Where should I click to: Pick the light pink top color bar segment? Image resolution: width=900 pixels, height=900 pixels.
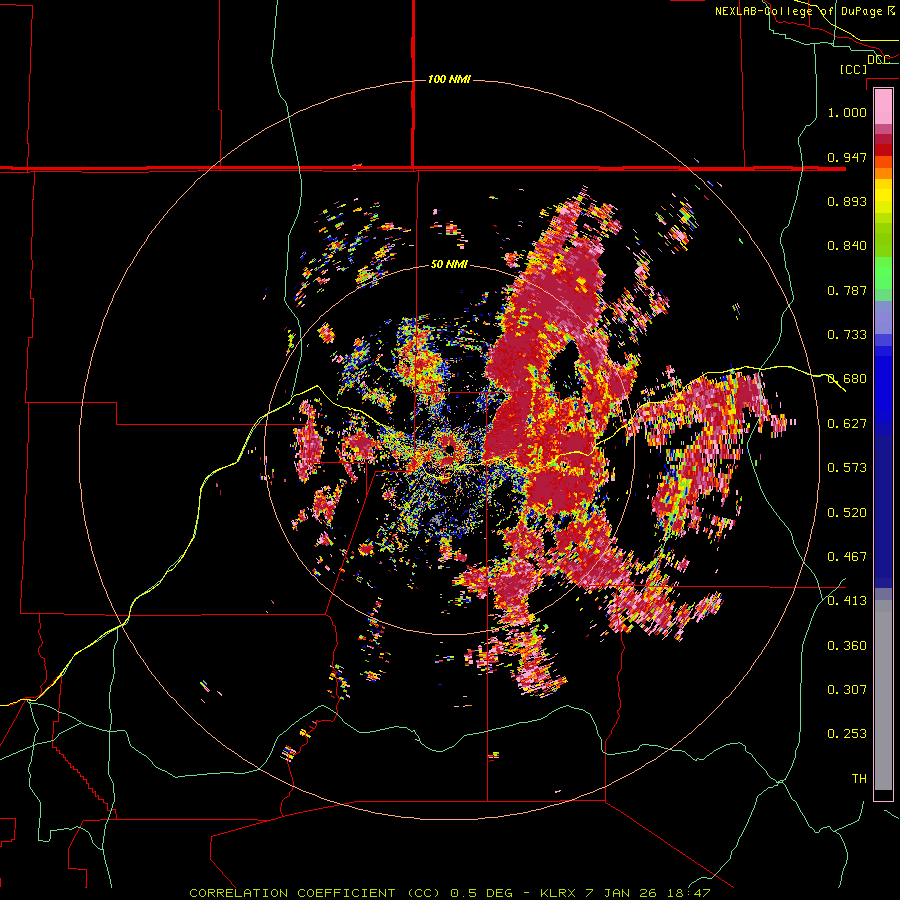coord(883,106)
